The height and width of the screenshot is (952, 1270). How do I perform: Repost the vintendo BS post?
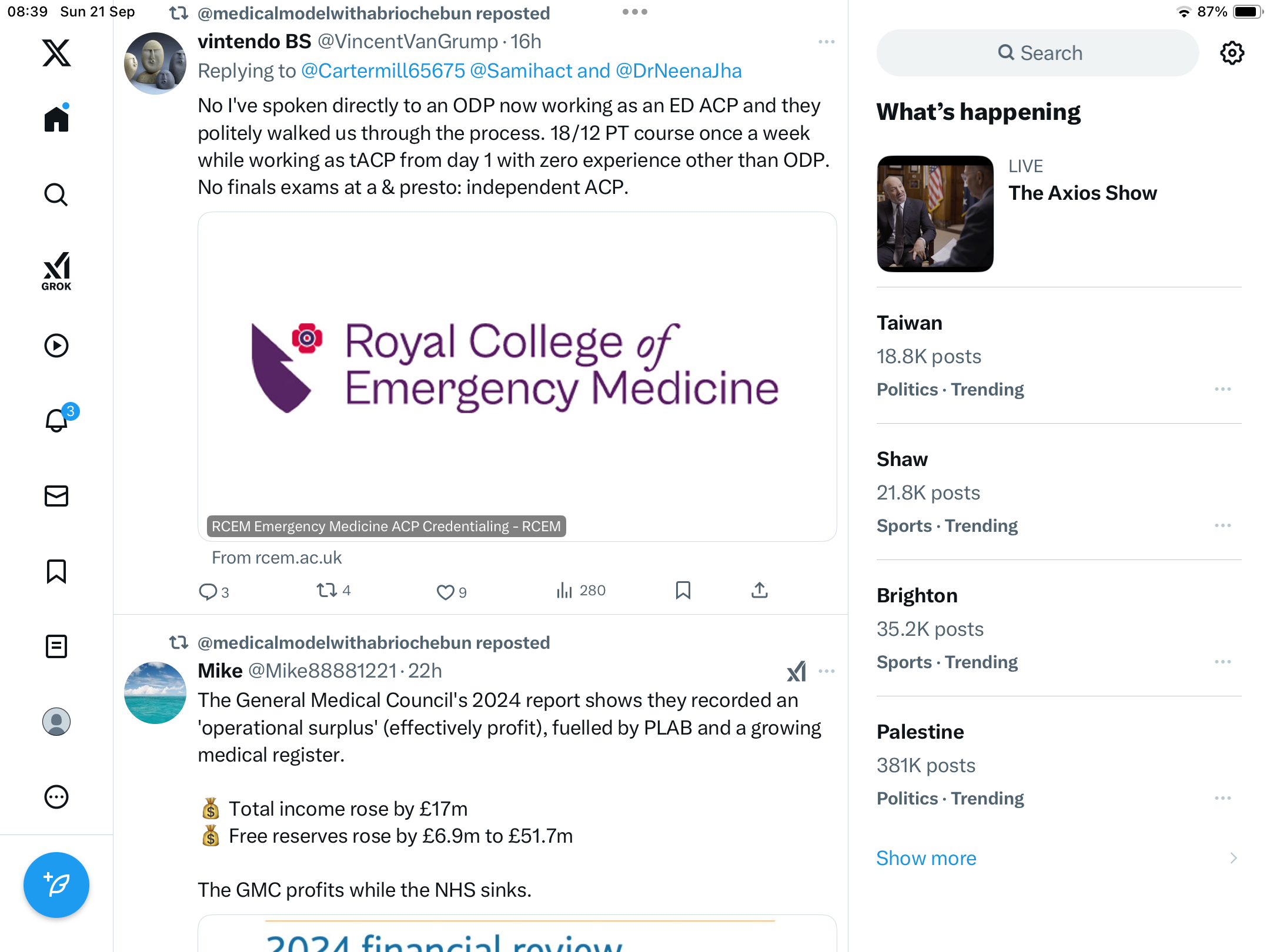[326, 590]
